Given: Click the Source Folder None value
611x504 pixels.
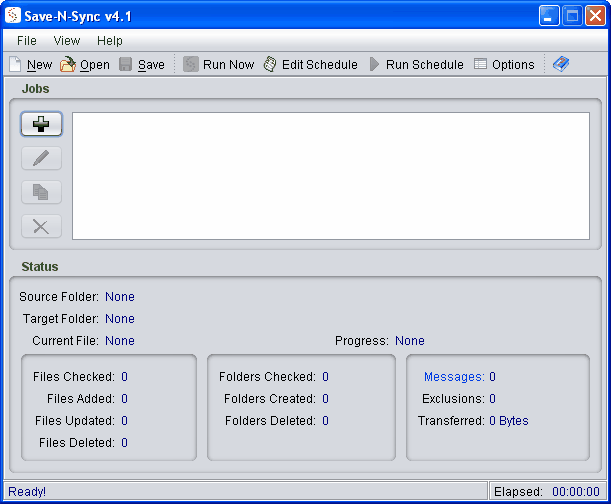Looking at the screenshot, I should 120,297.
